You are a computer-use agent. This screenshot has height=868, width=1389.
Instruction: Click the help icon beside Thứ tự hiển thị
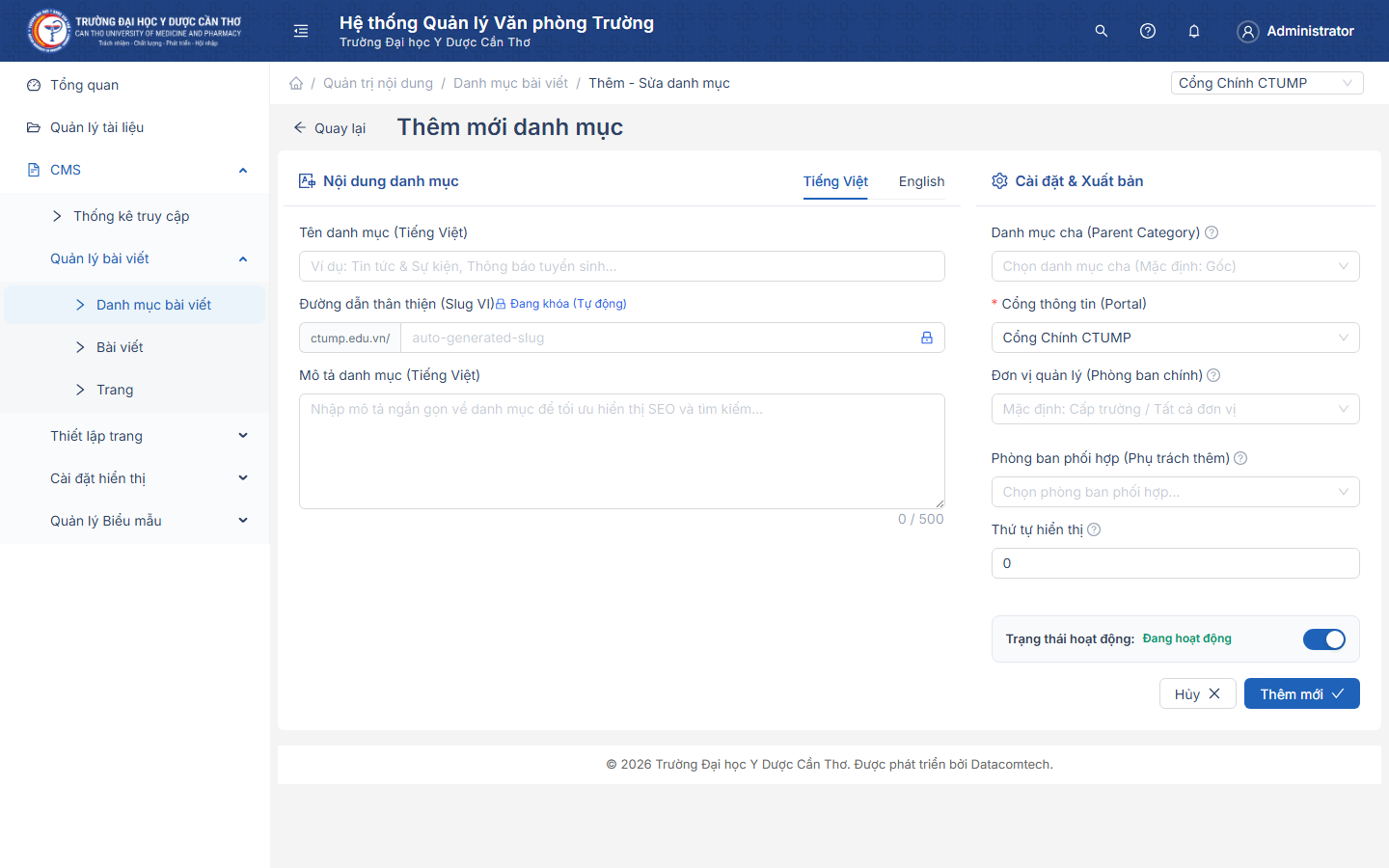coord(1094,529)
